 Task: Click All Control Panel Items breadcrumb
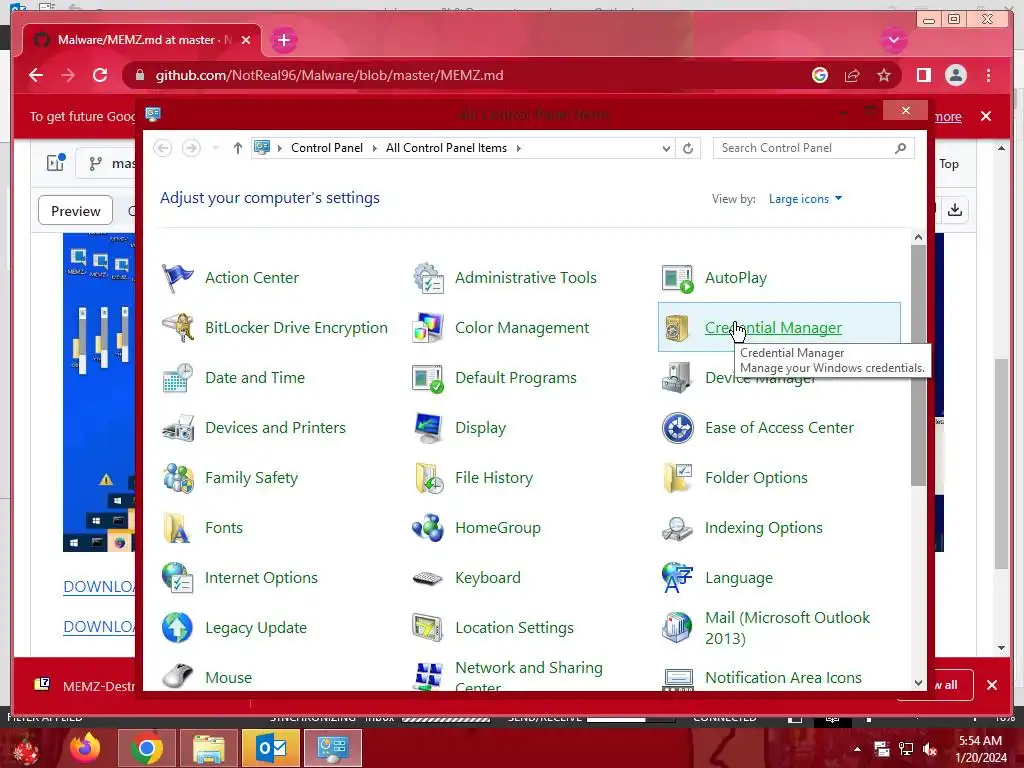coord(446,148)
